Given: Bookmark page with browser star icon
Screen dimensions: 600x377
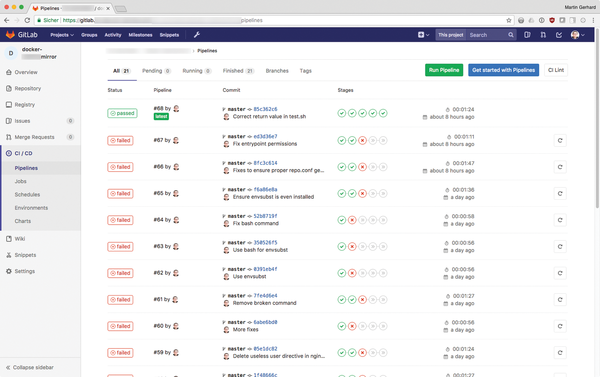Looking at the screenshot, I should [509, 20].
